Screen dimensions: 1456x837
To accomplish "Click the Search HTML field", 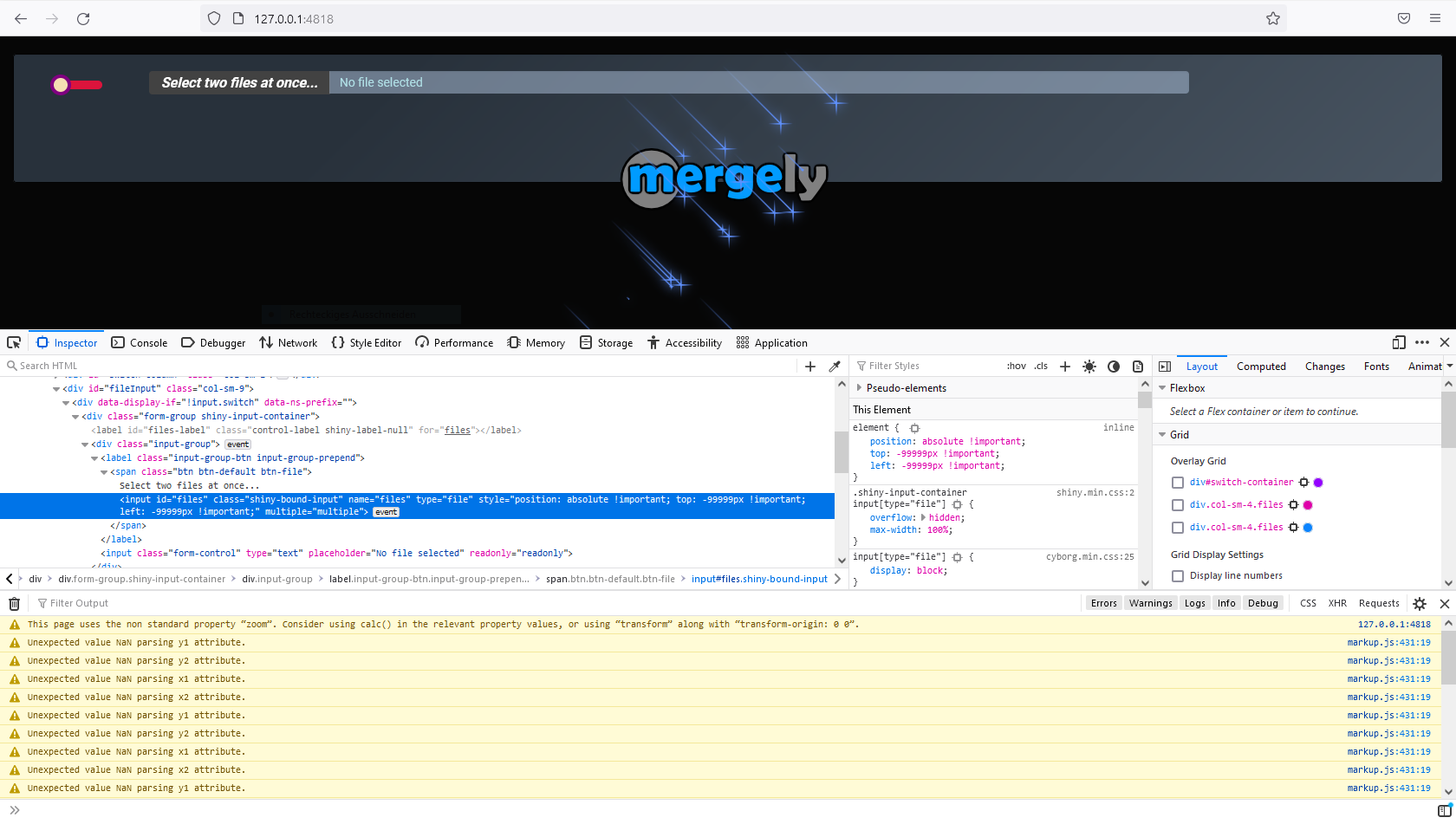I will tap(399, 366).
